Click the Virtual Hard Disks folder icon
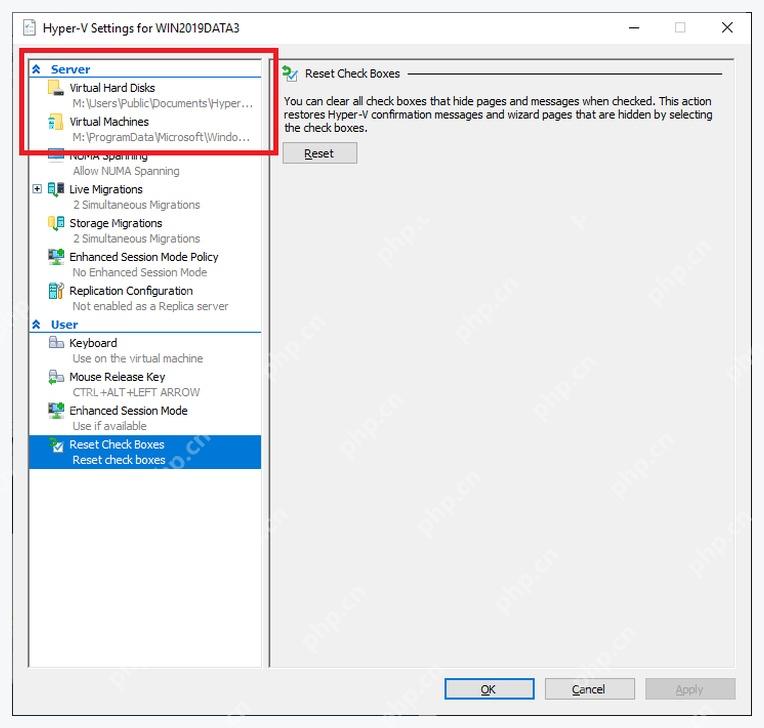Image resolution: width=764 pixels, height=728 pixels. tap(56, 88)
